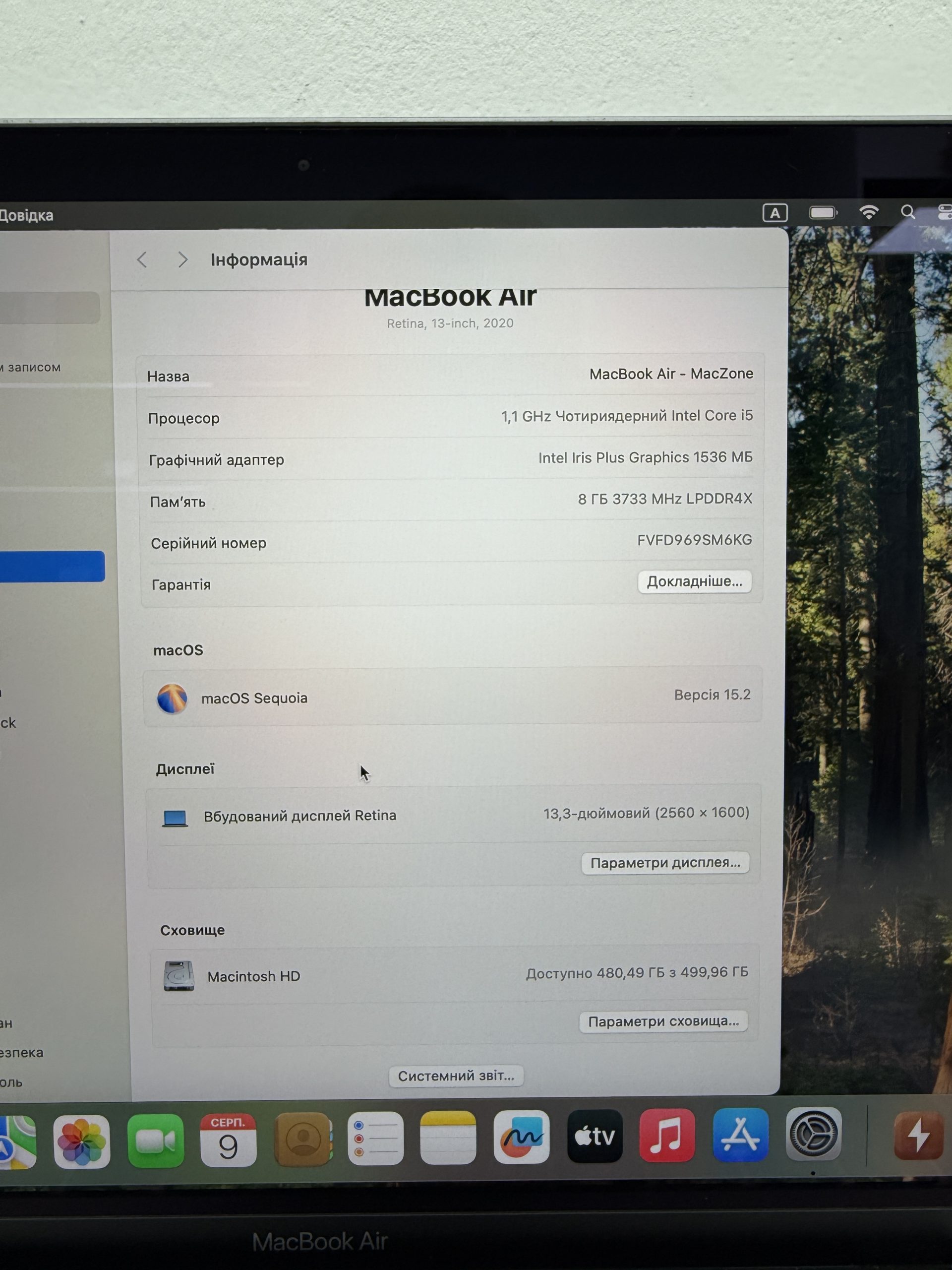Click processor value 1,1 GHz Intel Core i5
952x1270 pixels.
coord(627,416)
